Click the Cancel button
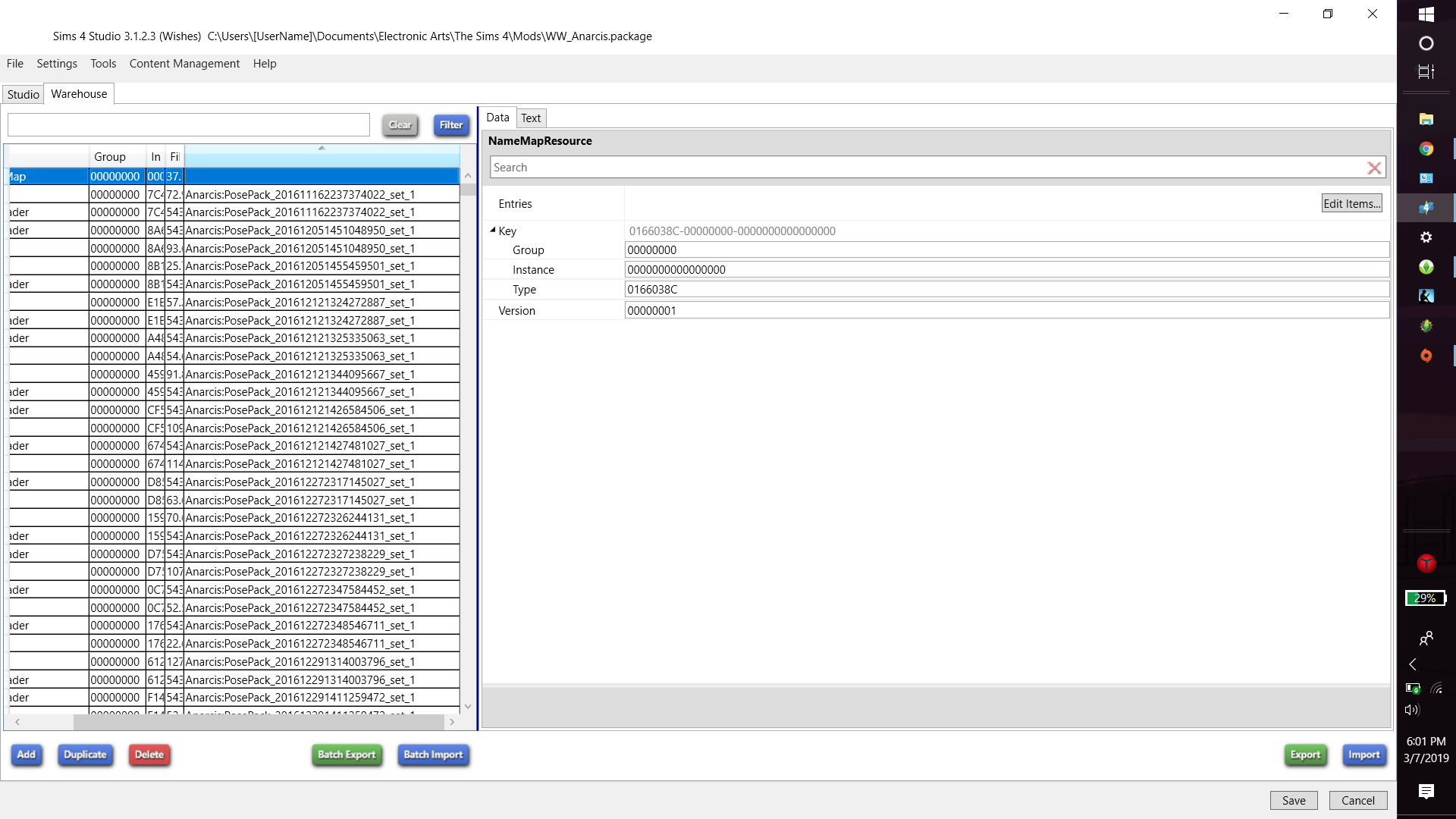 [x=1357, y=801]
